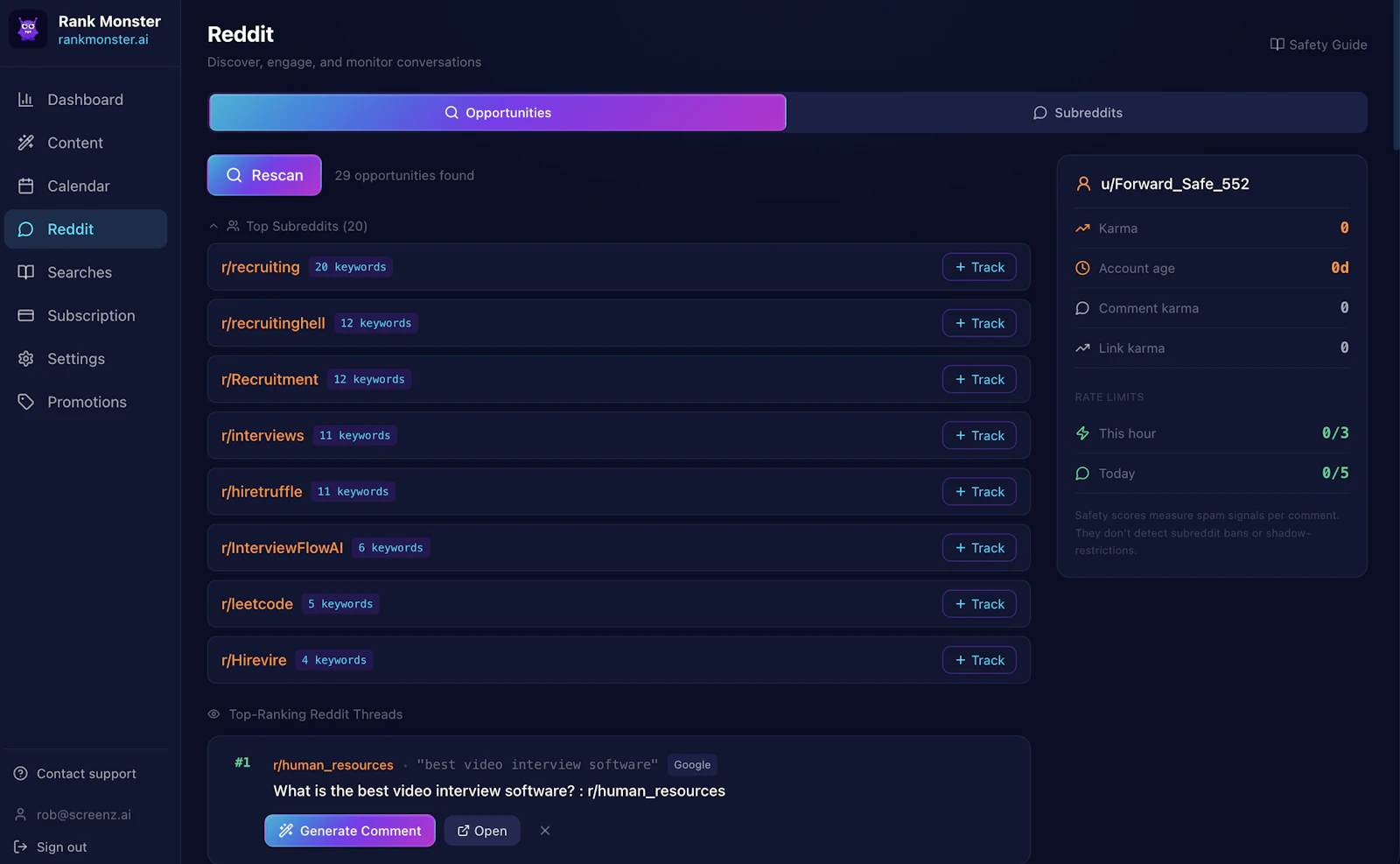Viewport: 1400px width, 864px height.
Task: Click the Generate Comment button
Action: (x=350, y=831)
